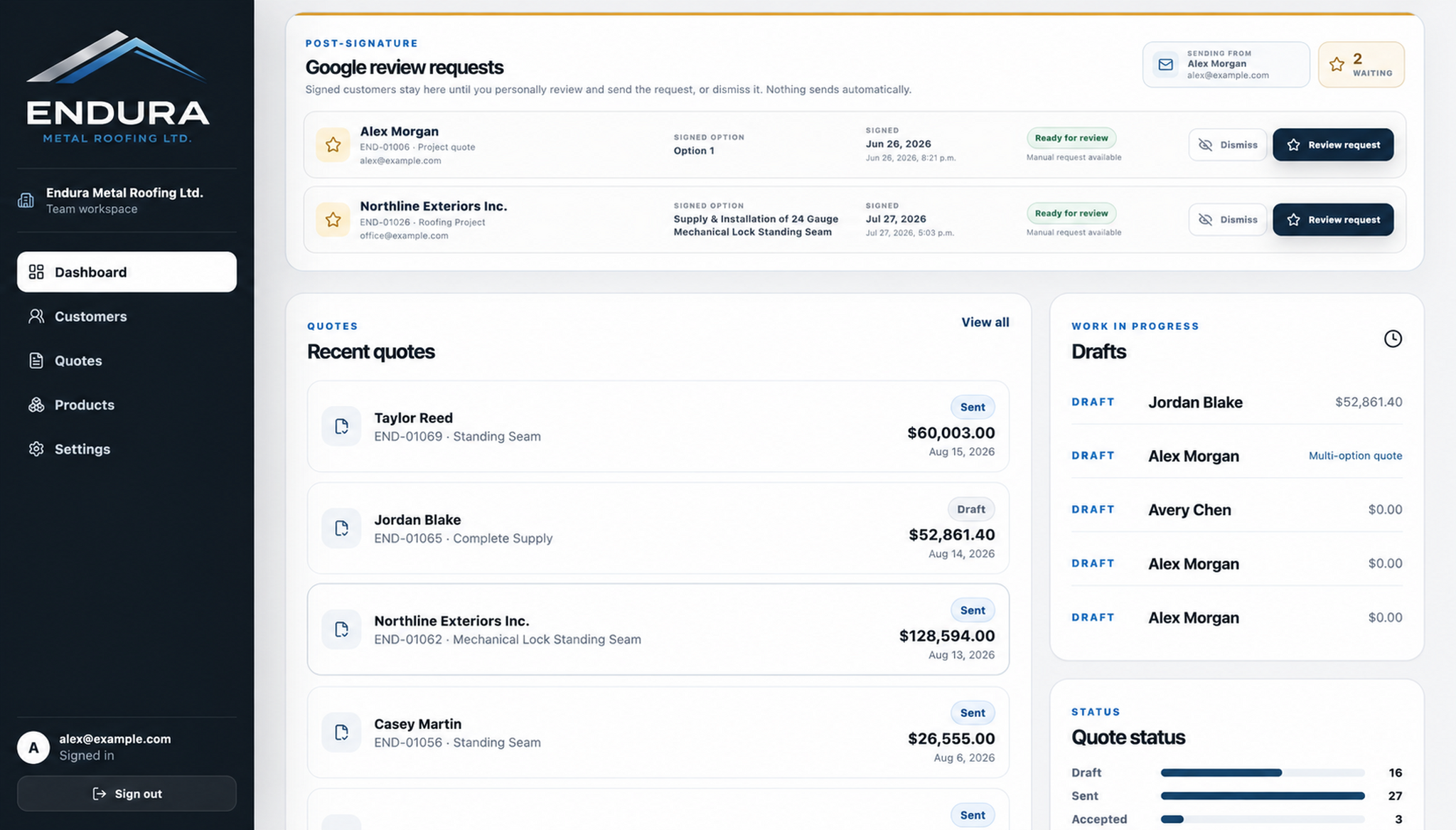The height and width of the screenshot is (830, 1456).
Task: Open the Casey Martin END-01056 quote card
Action: pos(658,732)
